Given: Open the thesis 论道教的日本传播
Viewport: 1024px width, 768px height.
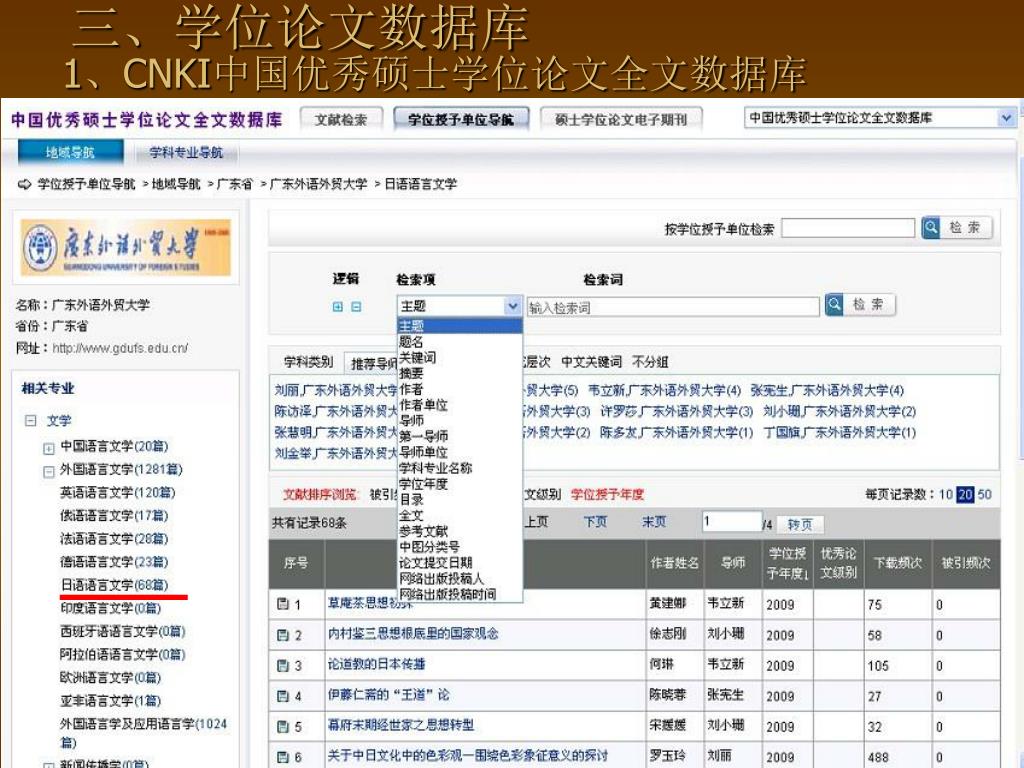Looking at the screenshot, I should (x=376, y=664).
